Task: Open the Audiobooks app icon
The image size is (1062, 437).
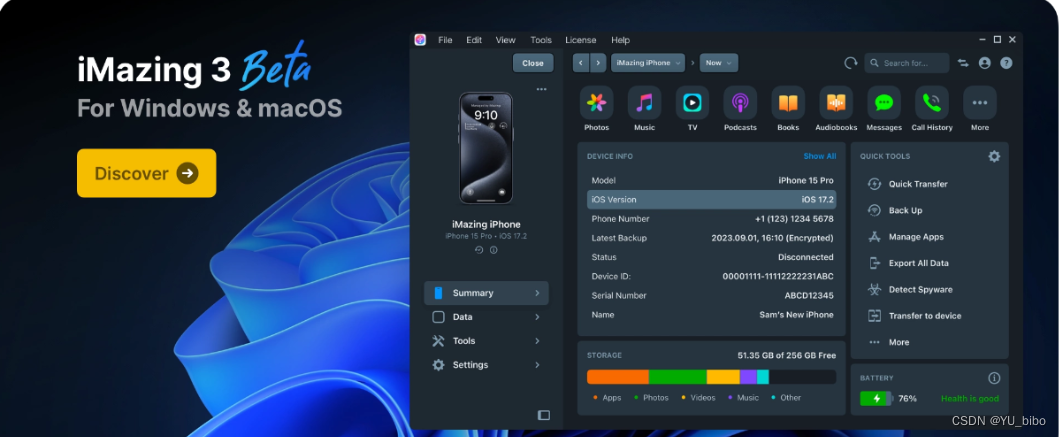Action: click(836, 103)
